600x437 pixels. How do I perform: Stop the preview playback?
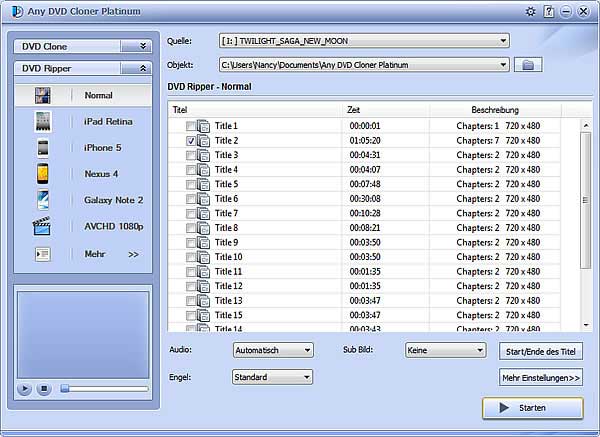click(x=44, y=389)
